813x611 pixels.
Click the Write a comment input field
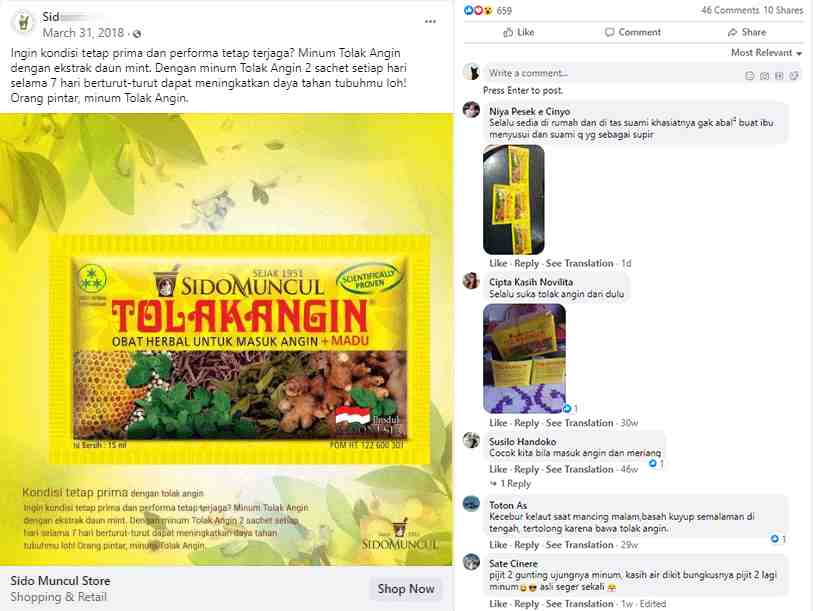tap(612, 74)
